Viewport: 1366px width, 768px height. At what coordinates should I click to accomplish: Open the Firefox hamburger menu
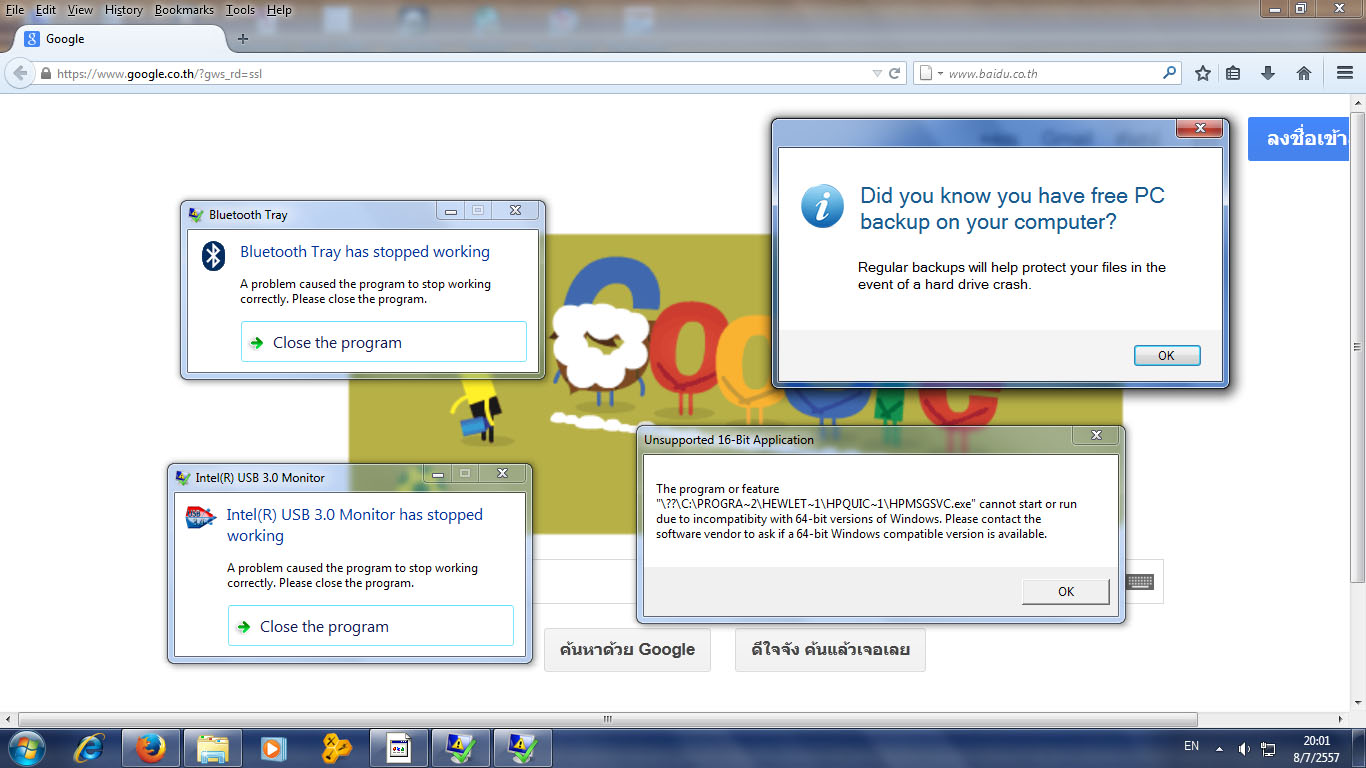pyautogui.click(x=1345, y=73)
